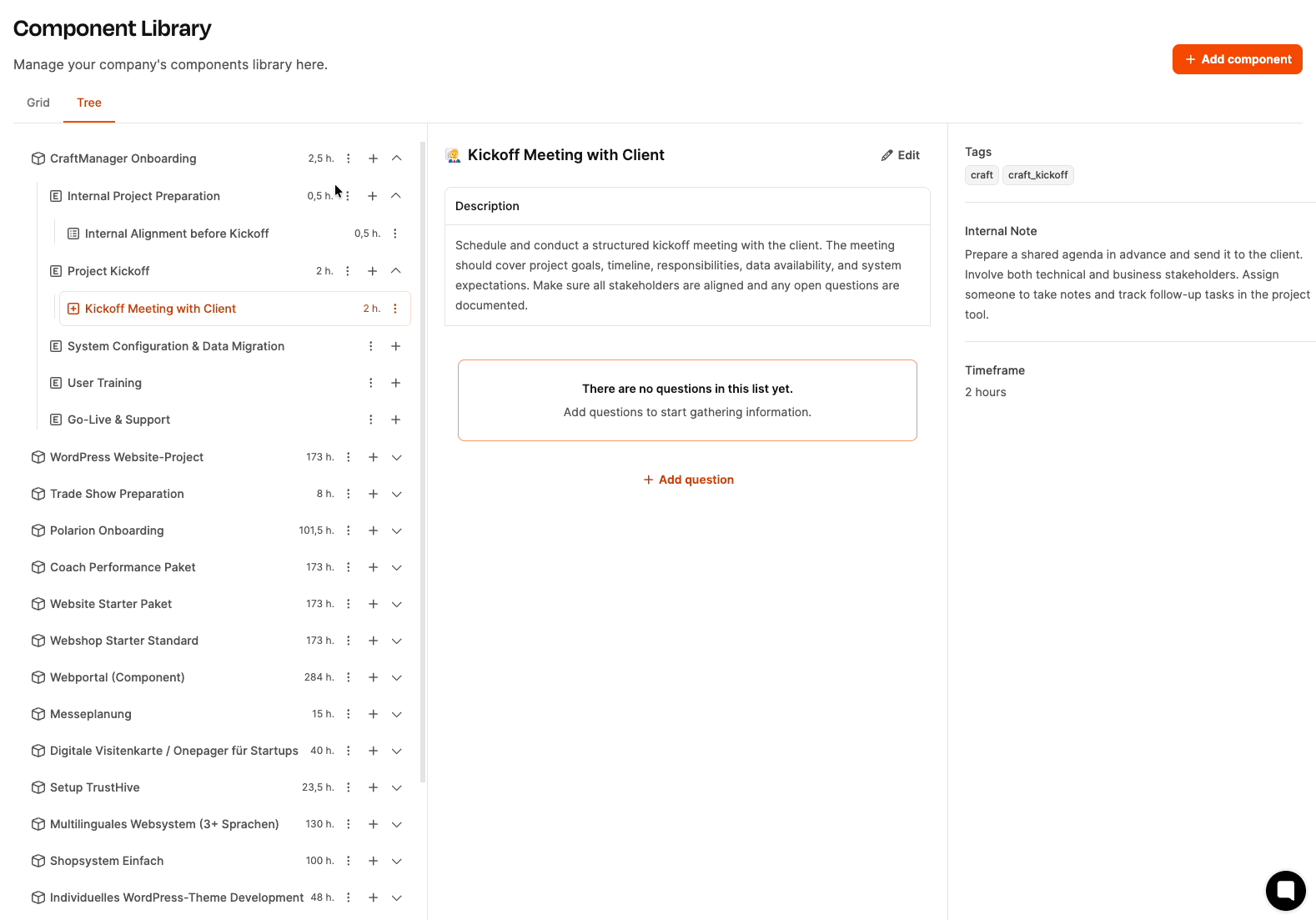Screen dimensions: 1316x920
Task: Add child to User Training via plus icon
Action: (x=396, y=383)
